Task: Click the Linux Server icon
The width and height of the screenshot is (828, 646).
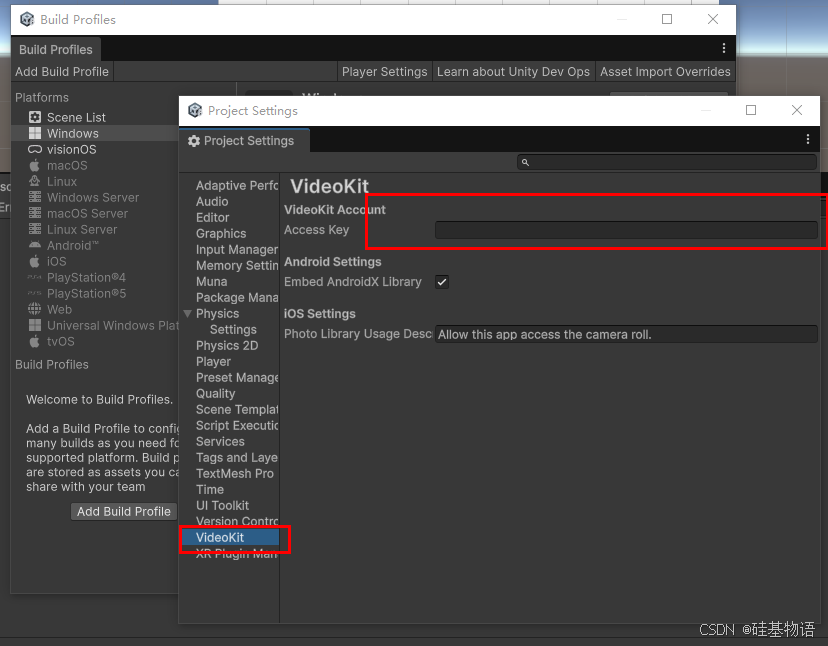Action: [35, 229]
